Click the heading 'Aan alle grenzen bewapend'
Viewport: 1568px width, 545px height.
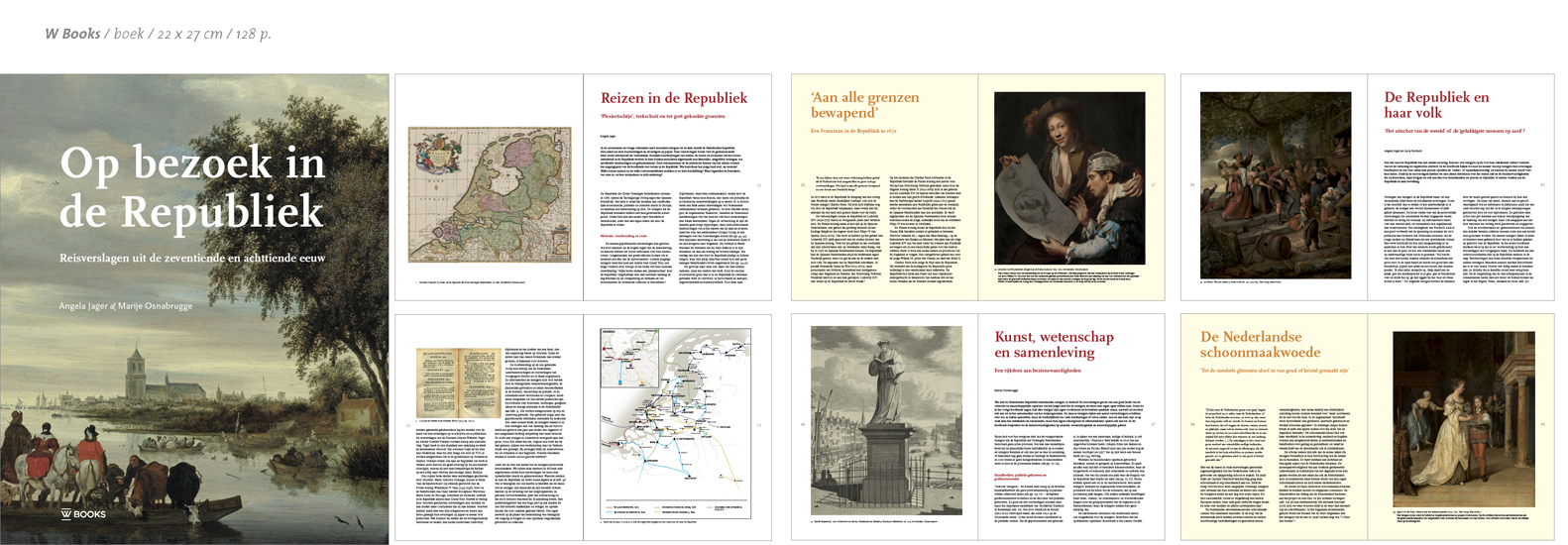(x=864, y=105)
